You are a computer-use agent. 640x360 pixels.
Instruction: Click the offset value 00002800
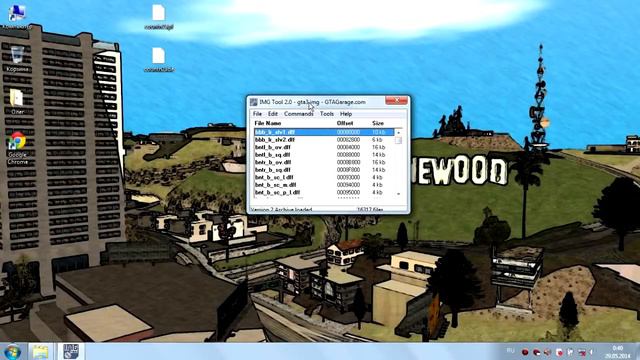pyautogui.click(x=348, y=140)
